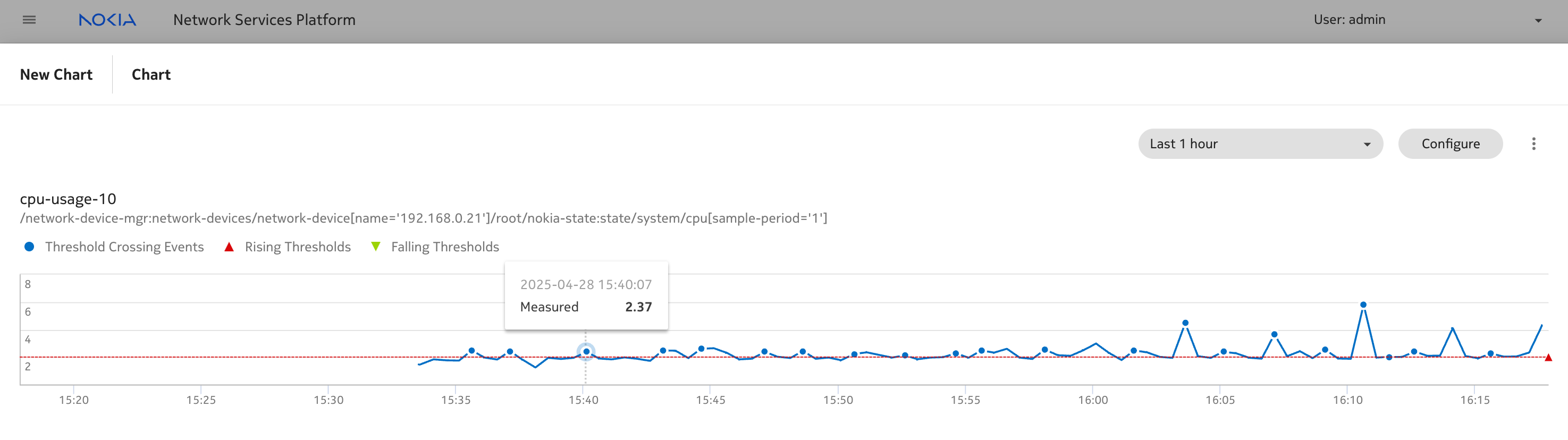
Task: Toggle Threshold Crossing Events series label
Action: pyautogui.click(x=124, y=247)
